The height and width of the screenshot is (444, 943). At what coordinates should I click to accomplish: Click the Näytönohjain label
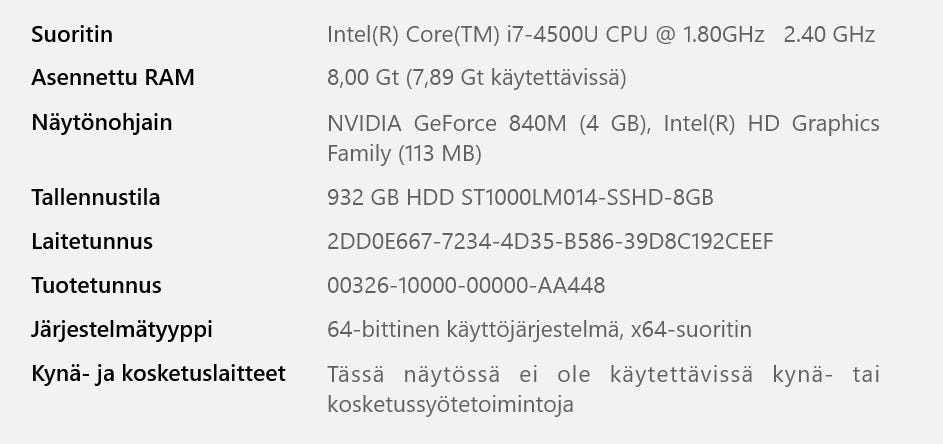pos(102,122)
